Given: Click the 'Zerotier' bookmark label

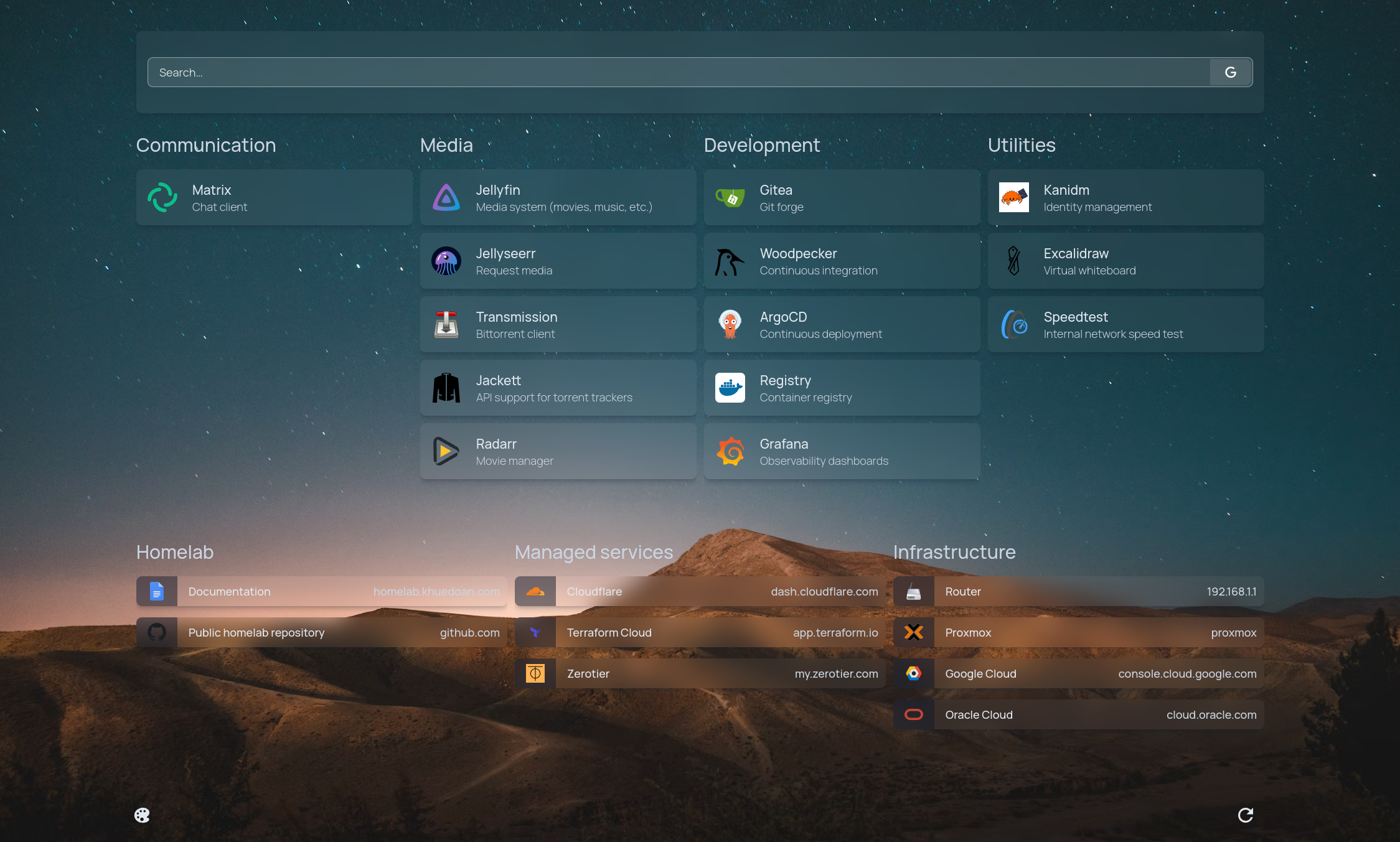Looking at the screenshot, I should (x=588, y=673).
